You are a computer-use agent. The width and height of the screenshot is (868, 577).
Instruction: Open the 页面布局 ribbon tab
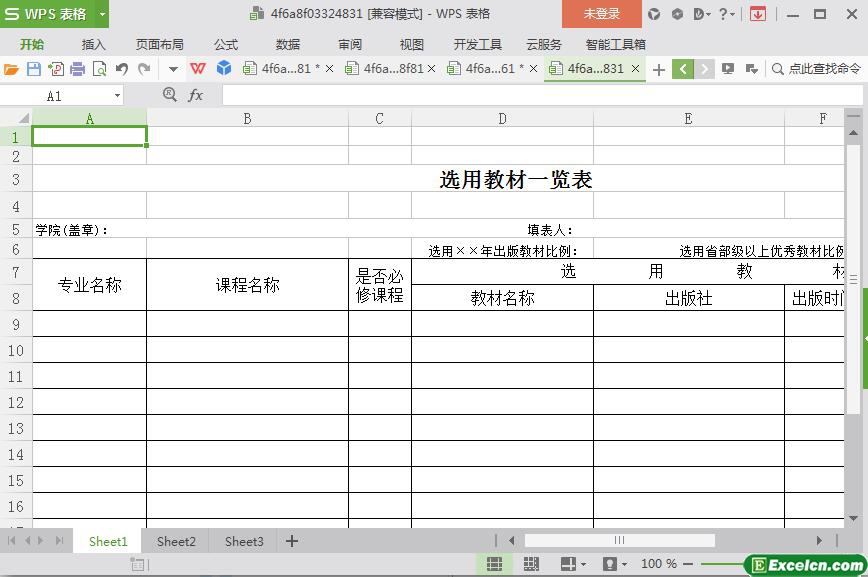pyautogui.click(x=160, y=44)
